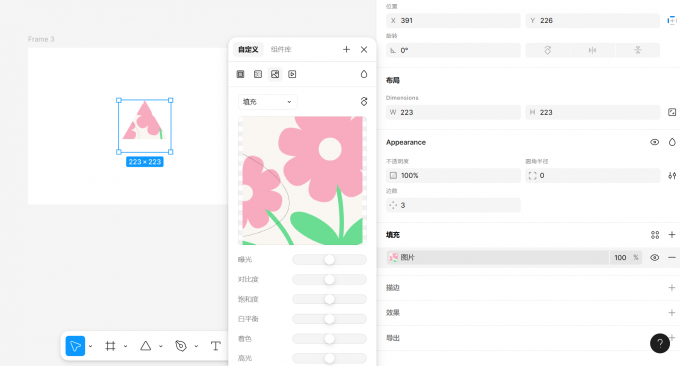Open the Move tool options chevron
Image resolution: width=680 pixels, height=366 pixels.
(91, 346)
